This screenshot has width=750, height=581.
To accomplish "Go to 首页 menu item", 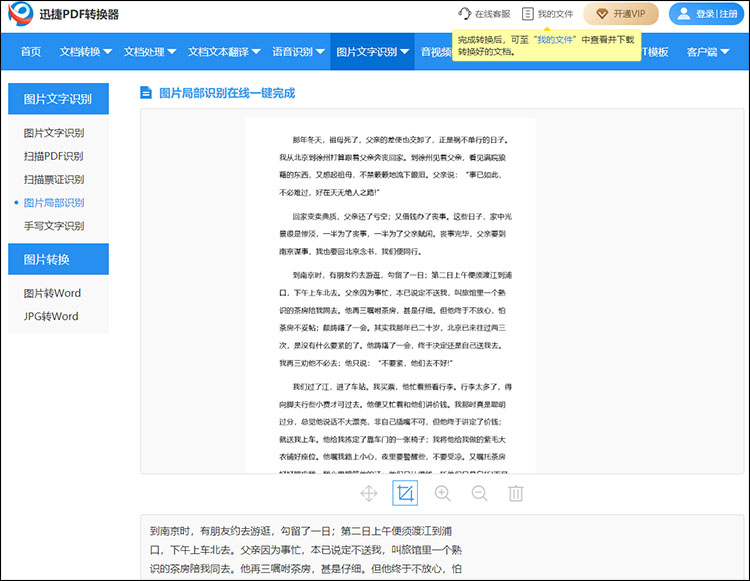I will 31,52.
